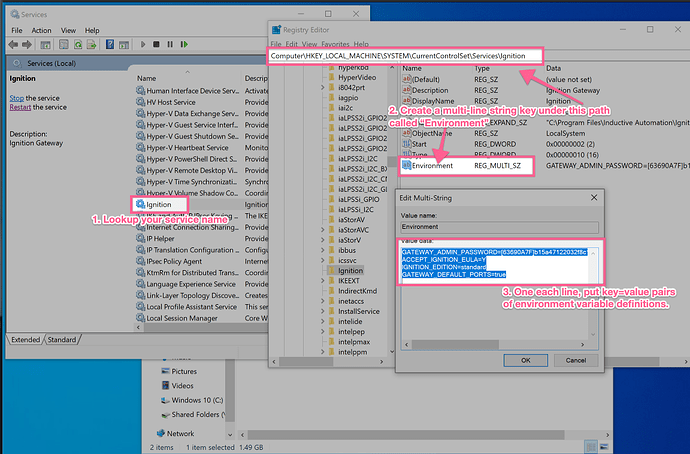
Task: Click the Registry Editor address bar path
Action: coord(405,56)
